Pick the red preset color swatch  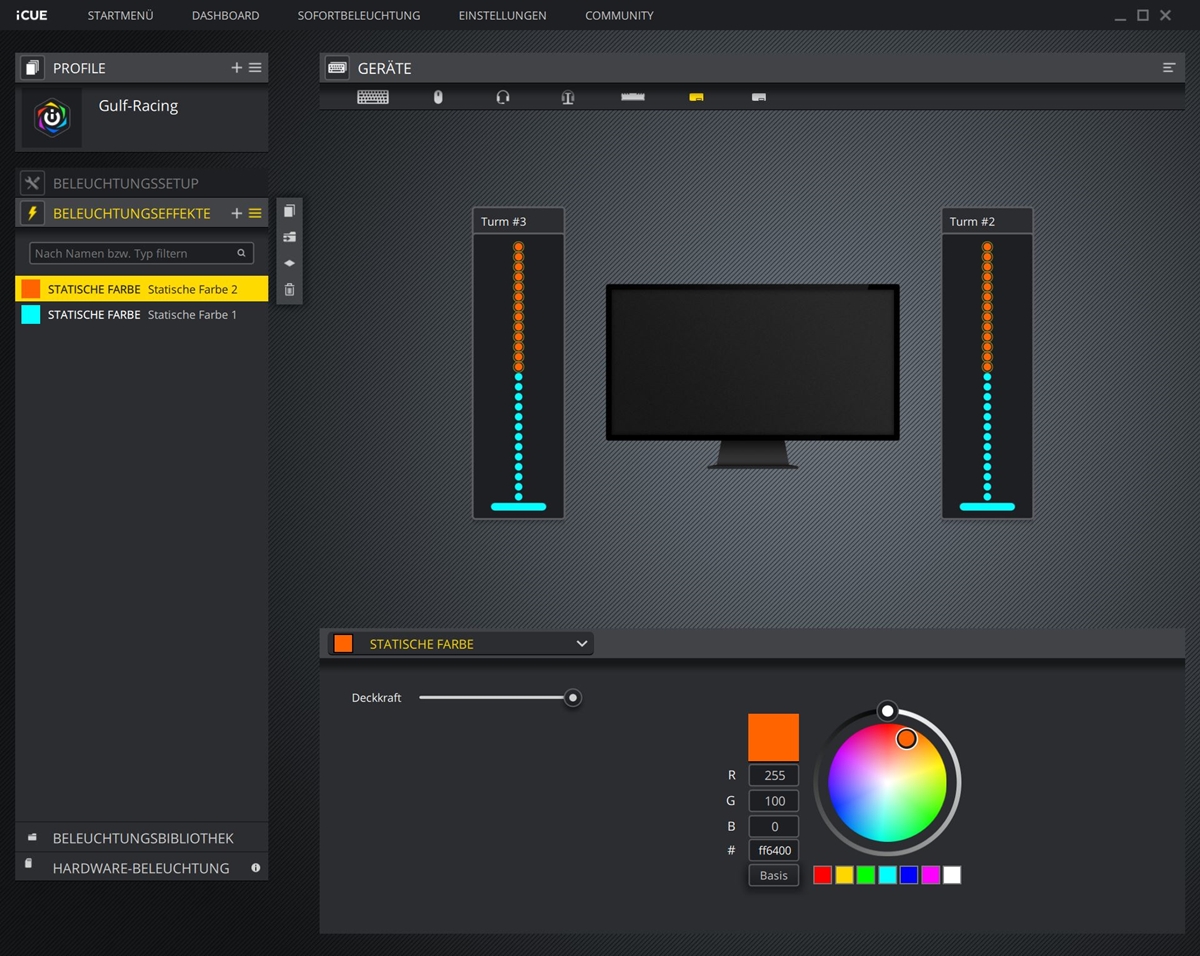[x=823, y=875]
